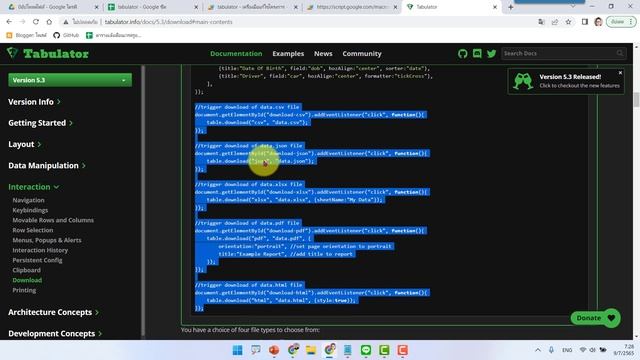
Task: Open the Blogger bookmark in bookmarks bar
Action: [27, 35]
